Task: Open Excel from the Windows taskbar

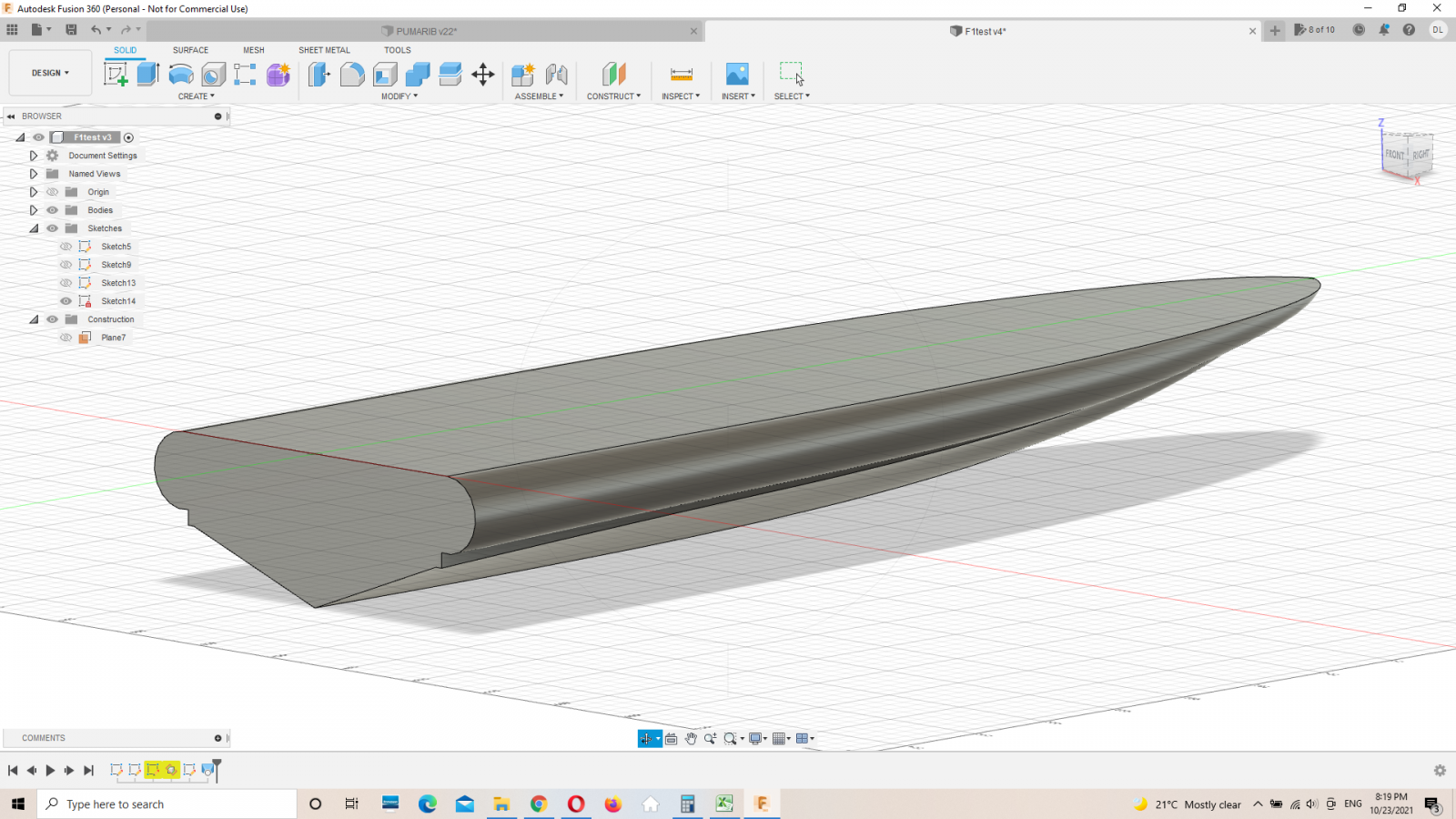Action: click(x=724, y=804)
